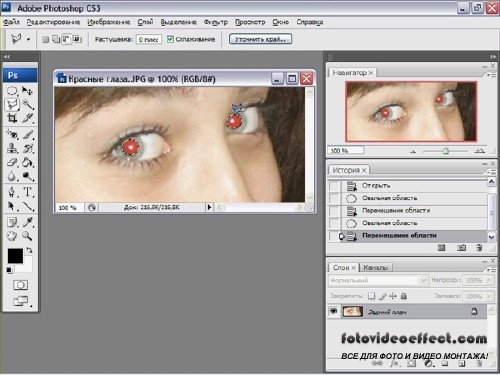Open the Файл menu
This screenshot has height=375, width=500.
[11, 22]
